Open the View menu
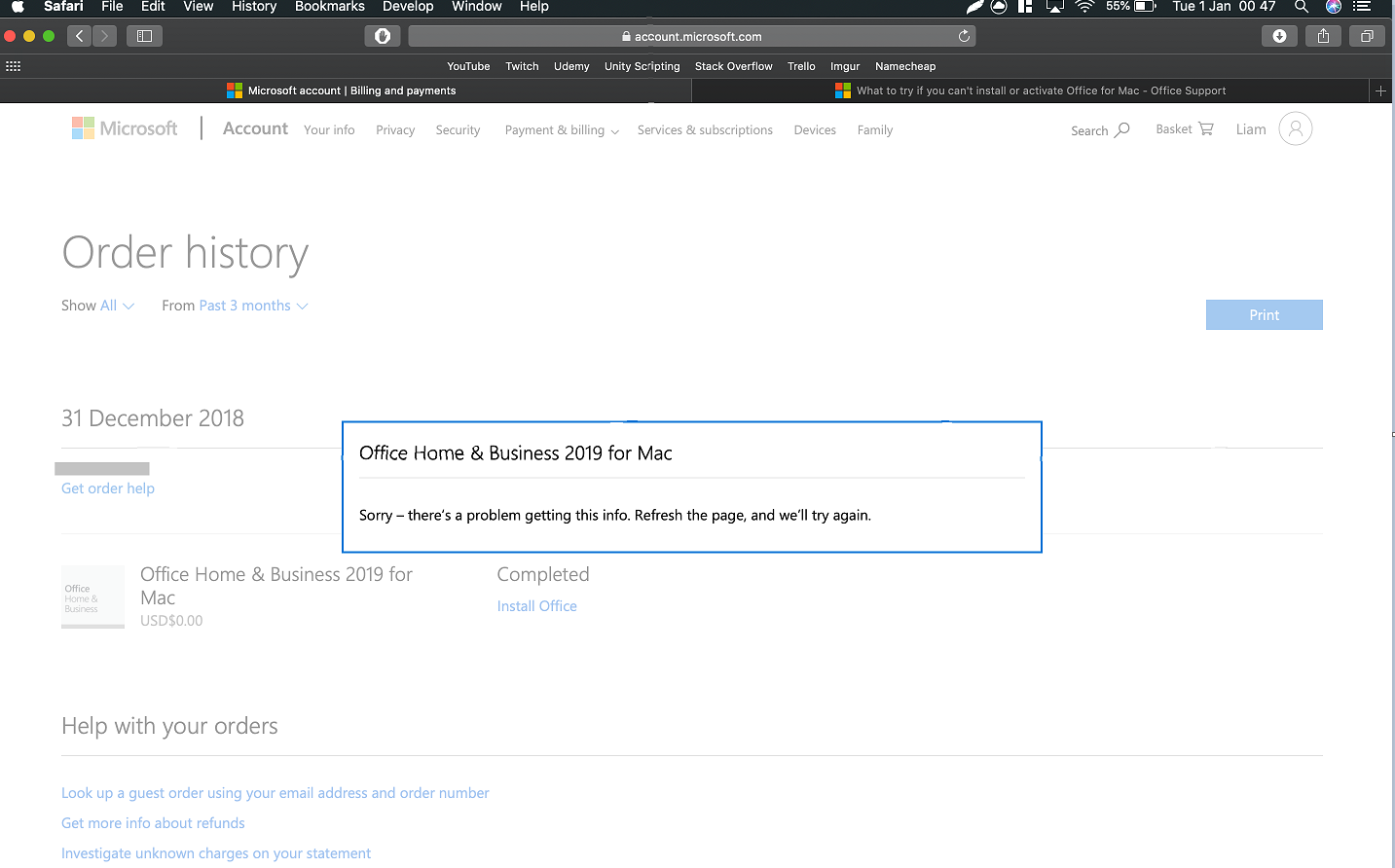 tap(198, 7)
